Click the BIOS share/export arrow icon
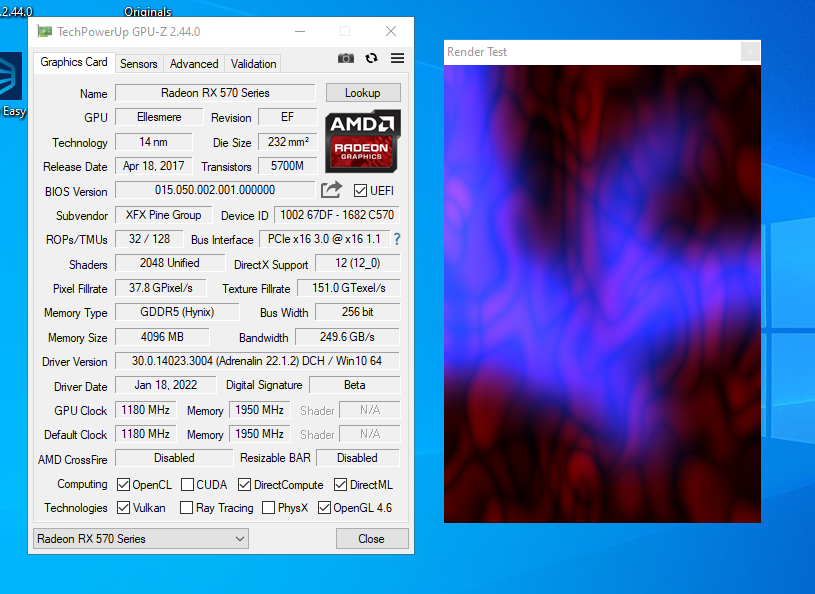 [331, 190]
